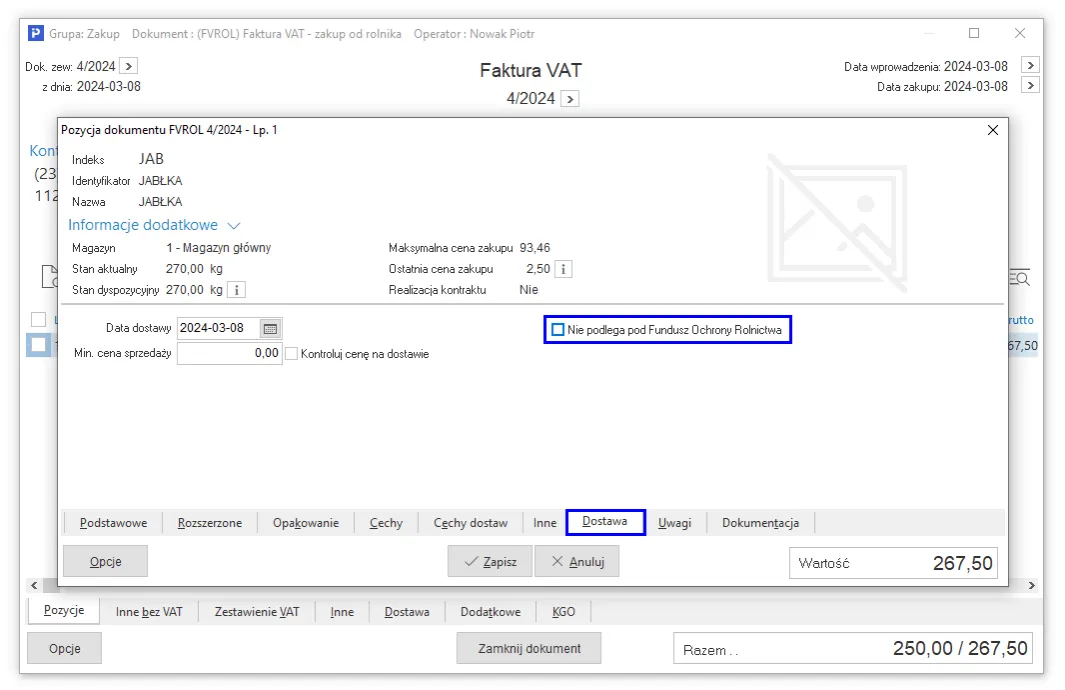Open the calendar picker for Data dostawy

(270, 329)
